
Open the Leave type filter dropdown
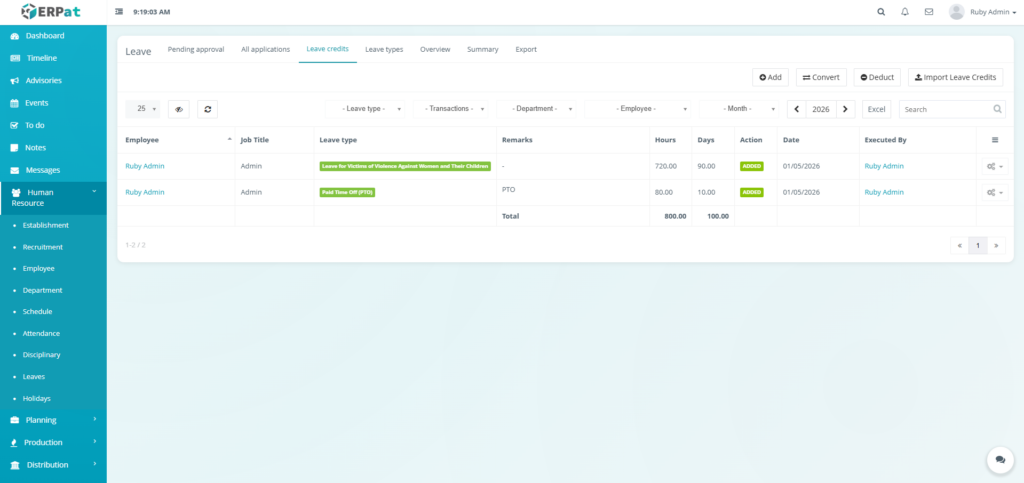pyautogui.click(x=366, y=109)
